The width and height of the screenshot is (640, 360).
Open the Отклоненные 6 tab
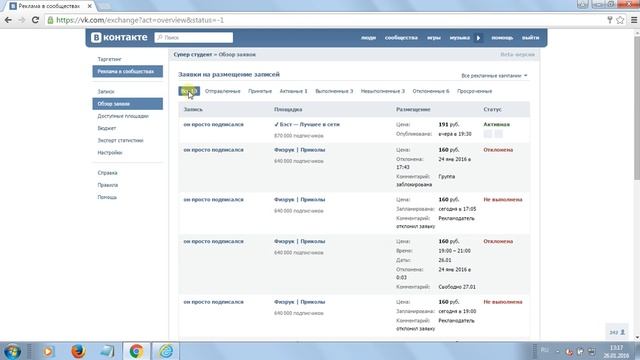click(431, 91)
